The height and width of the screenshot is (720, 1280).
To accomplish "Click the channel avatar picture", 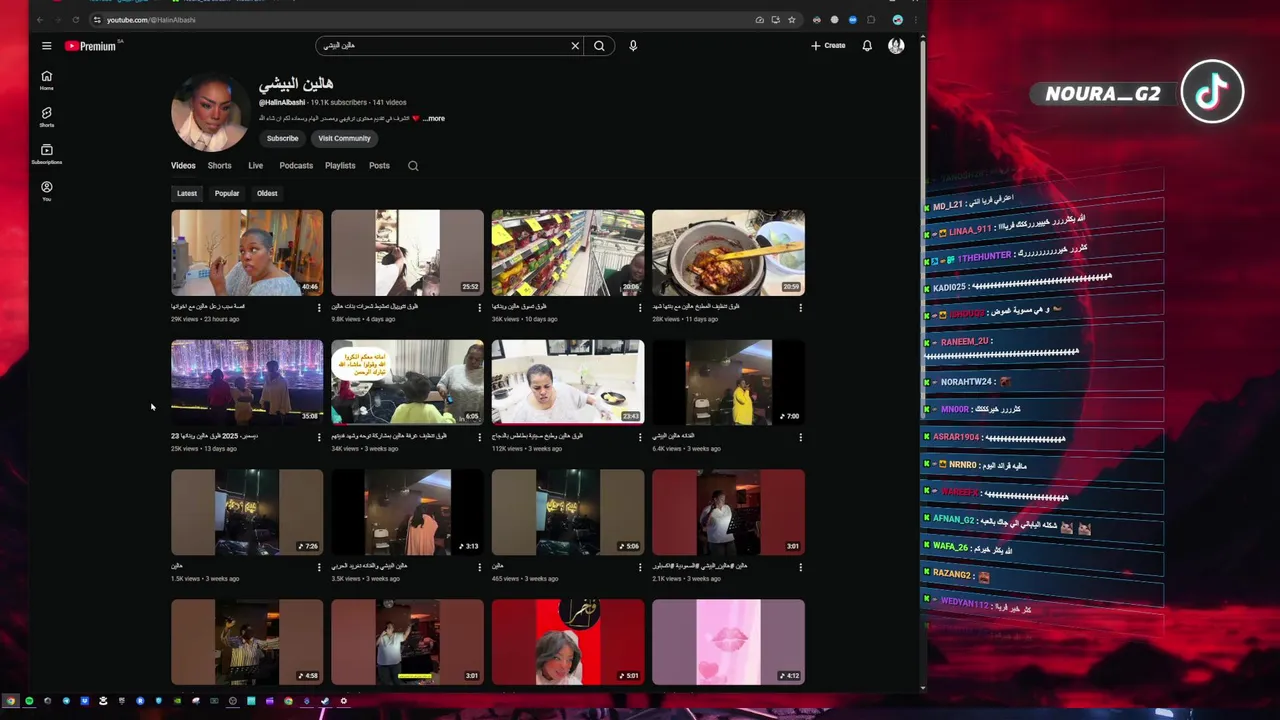I will coord(209,113).
